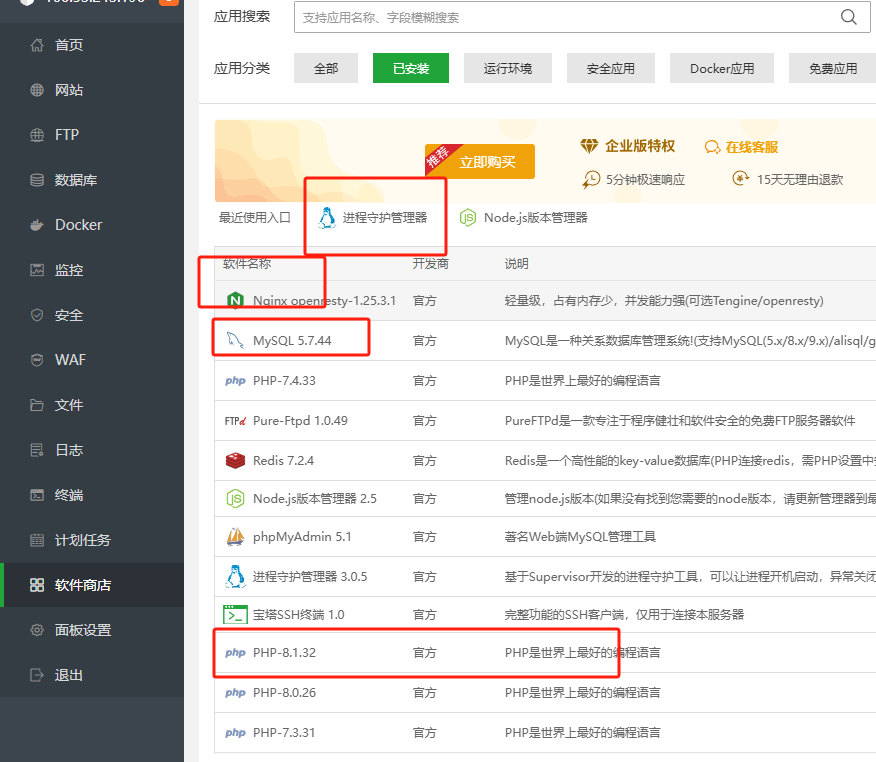Click the gear icon beside 面板设置
The image size is (876, 762).
tap(37, 630)
